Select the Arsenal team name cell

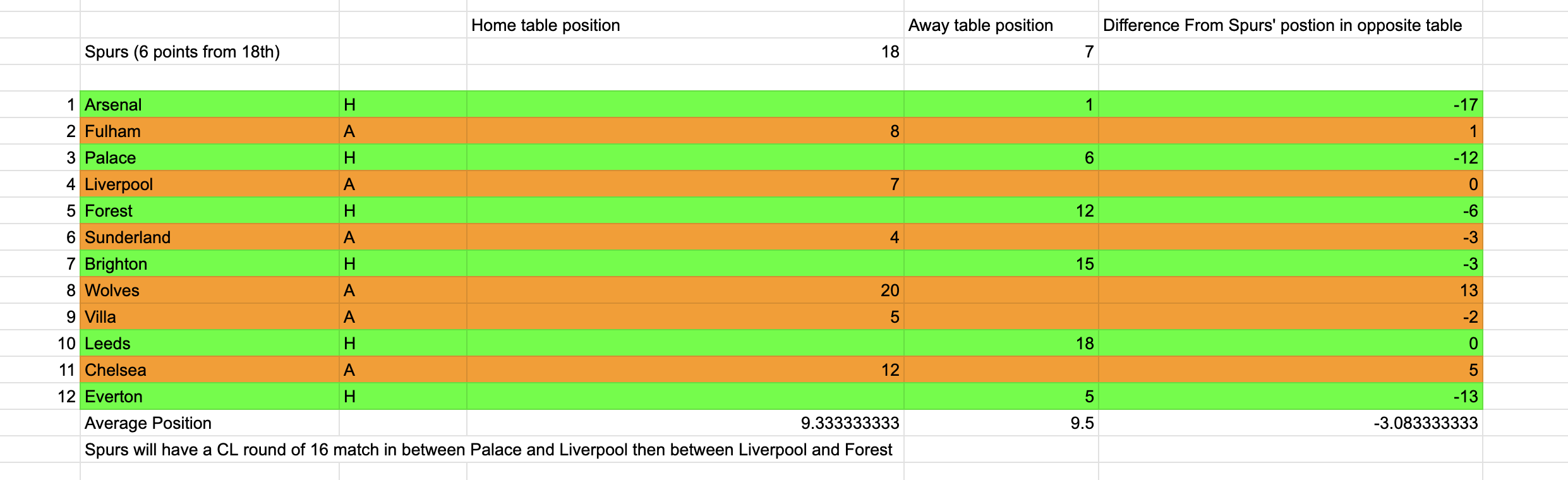click(210, 104)
